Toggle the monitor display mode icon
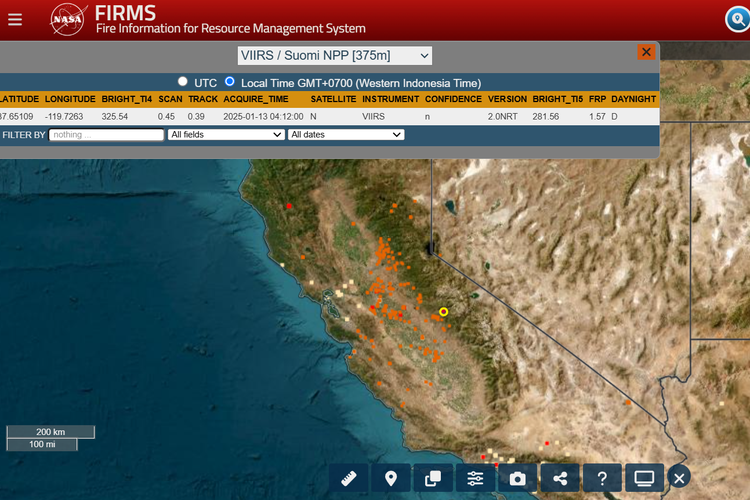 pyautogui.click(x=644, y=478)
